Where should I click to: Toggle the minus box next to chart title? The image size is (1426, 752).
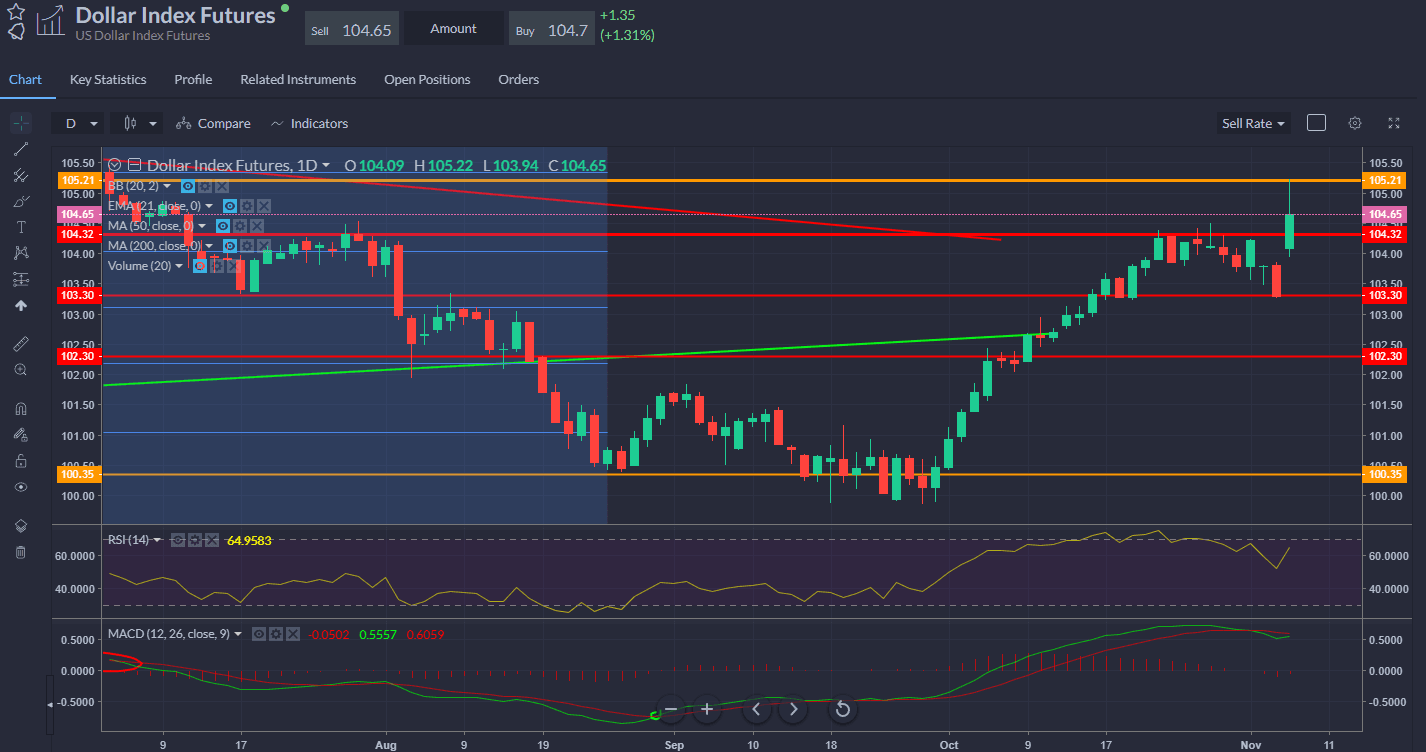[x=134, y=165]
